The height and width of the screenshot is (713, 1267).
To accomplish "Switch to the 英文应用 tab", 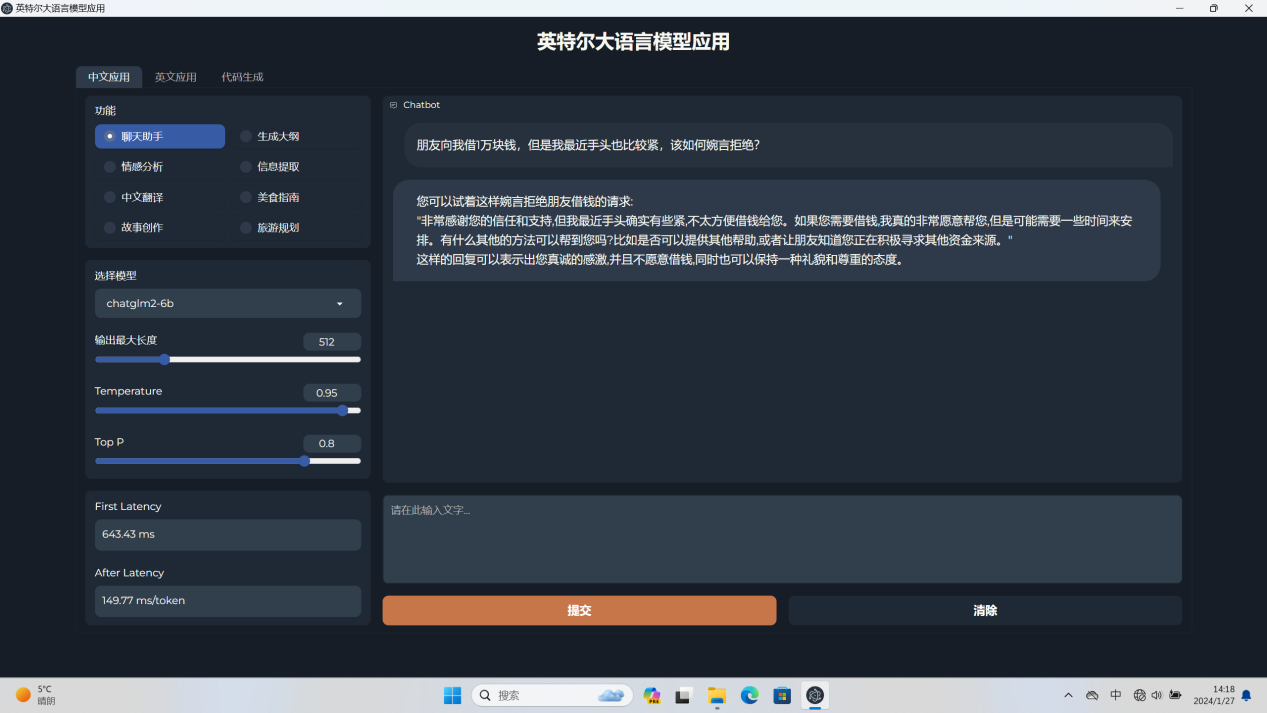I will [175, 77].
